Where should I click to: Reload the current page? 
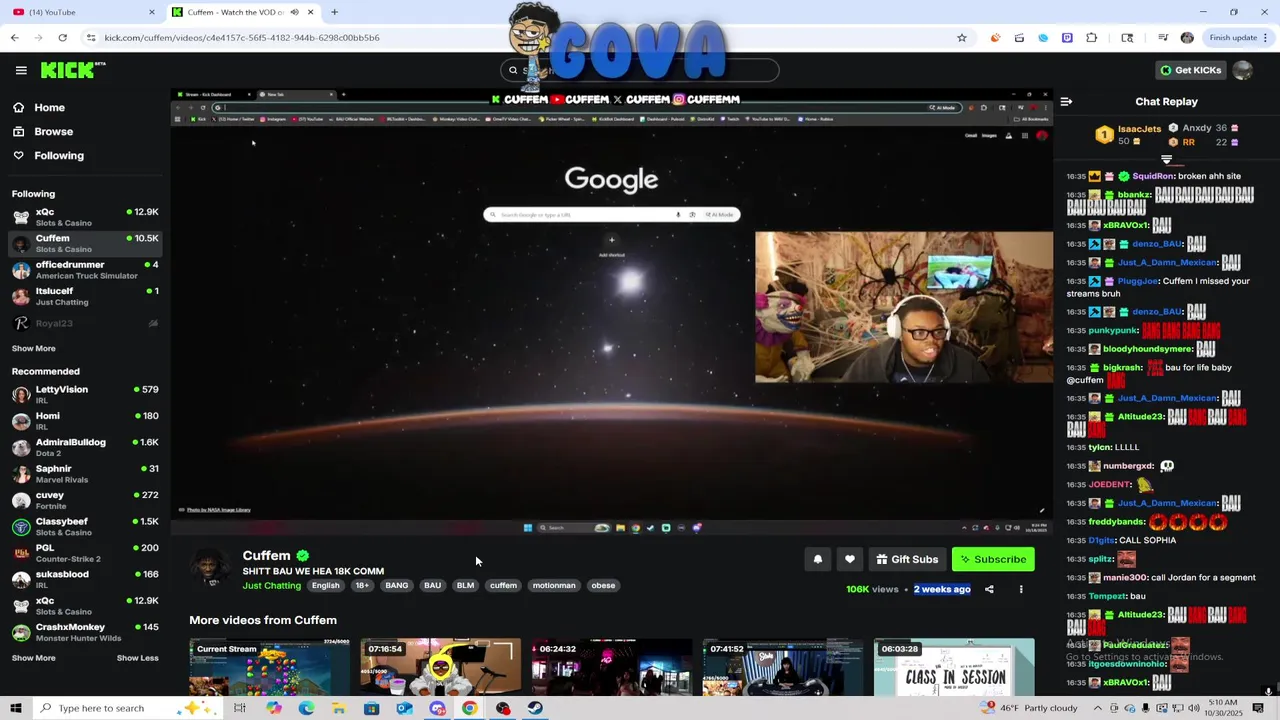[x=62, y=38]
